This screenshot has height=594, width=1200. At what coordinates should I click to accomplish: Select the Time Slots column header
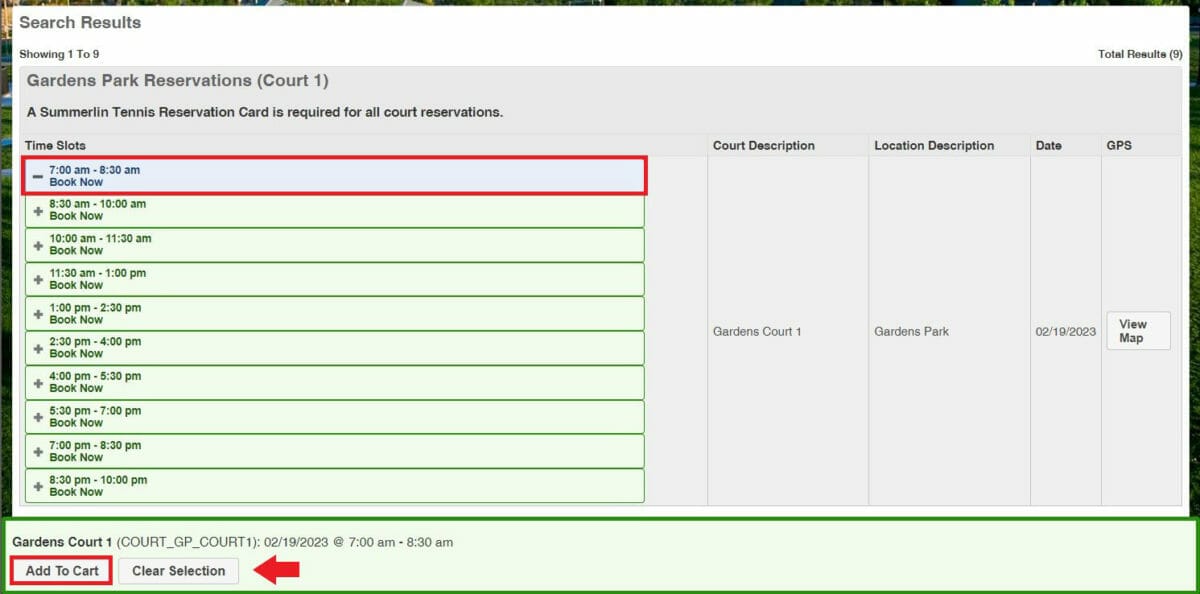pyautogui.click(x=55, y=146)
